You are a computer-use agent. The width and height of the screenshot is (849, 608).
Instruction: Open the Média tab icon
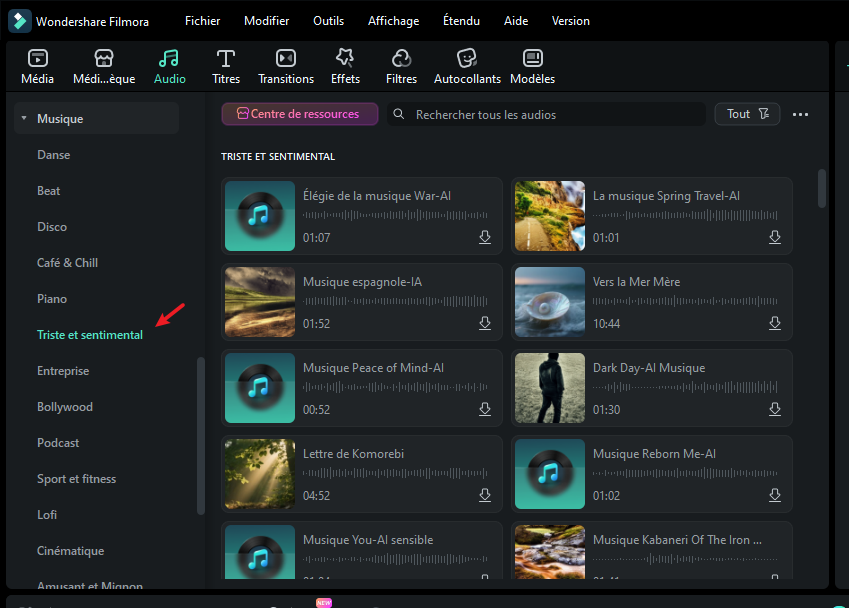coord(37,59)
